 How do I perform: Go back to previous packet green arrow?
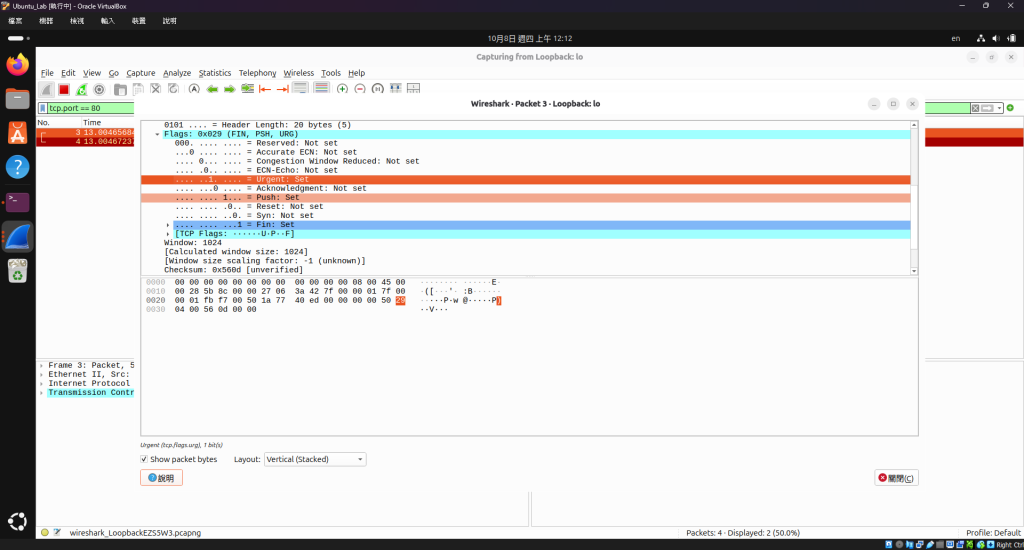[212, 89]
